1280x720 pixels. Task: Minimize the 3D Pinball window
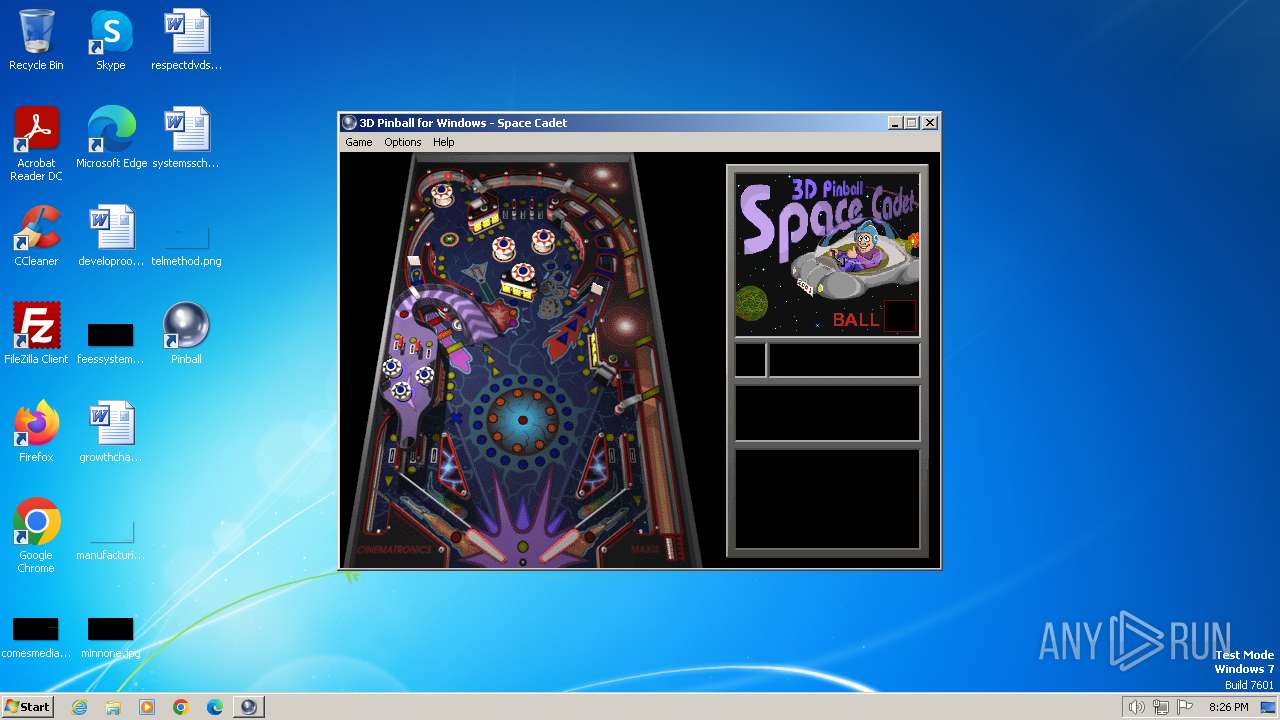894,123
